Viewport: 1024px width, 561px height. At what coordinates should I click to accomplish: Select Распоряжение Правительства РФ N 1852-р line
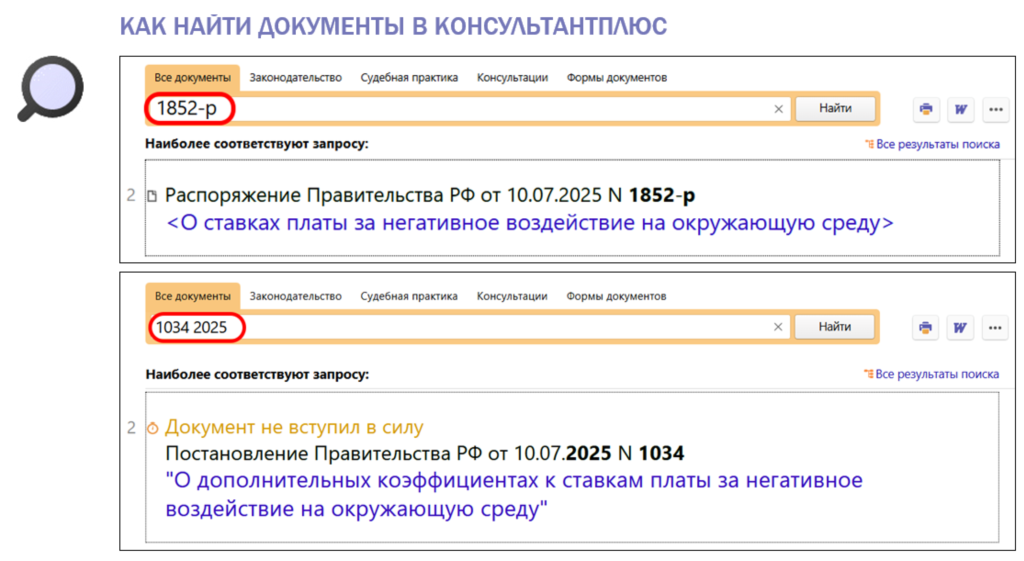click(x=430, y=195)
